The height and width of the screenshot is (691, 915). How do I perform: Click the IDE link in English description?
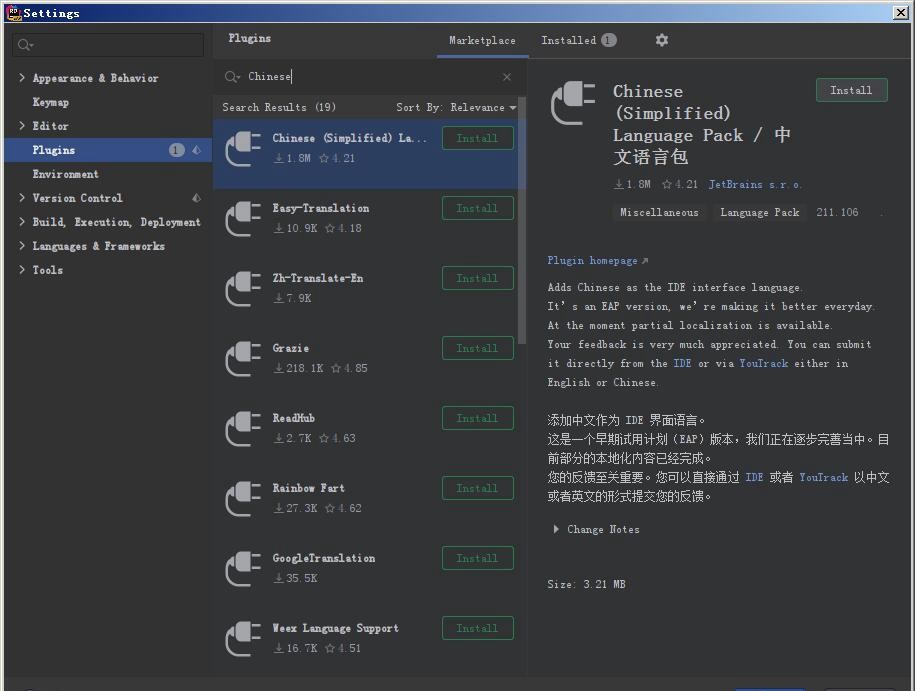[x=682, y=363]
